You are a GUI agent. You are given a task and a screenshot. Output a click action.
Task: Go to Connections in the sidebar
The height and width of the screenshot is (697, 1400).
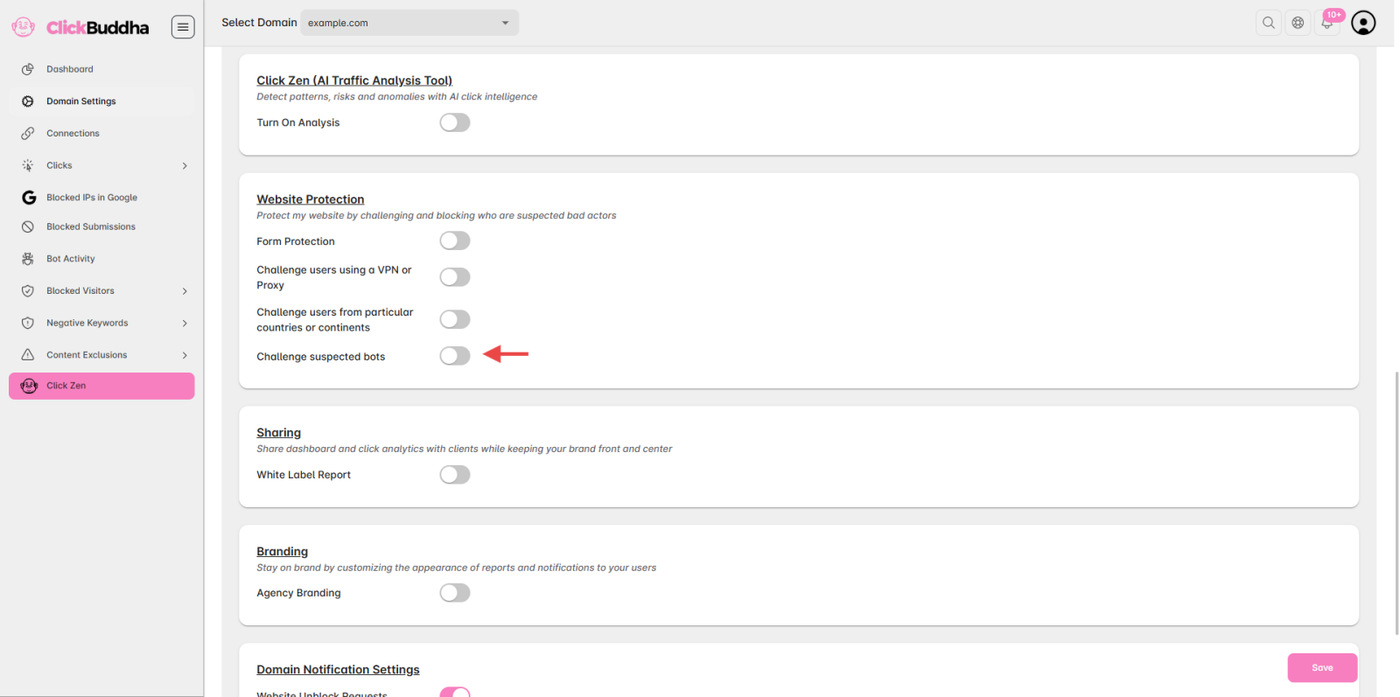tap(72, 133)
